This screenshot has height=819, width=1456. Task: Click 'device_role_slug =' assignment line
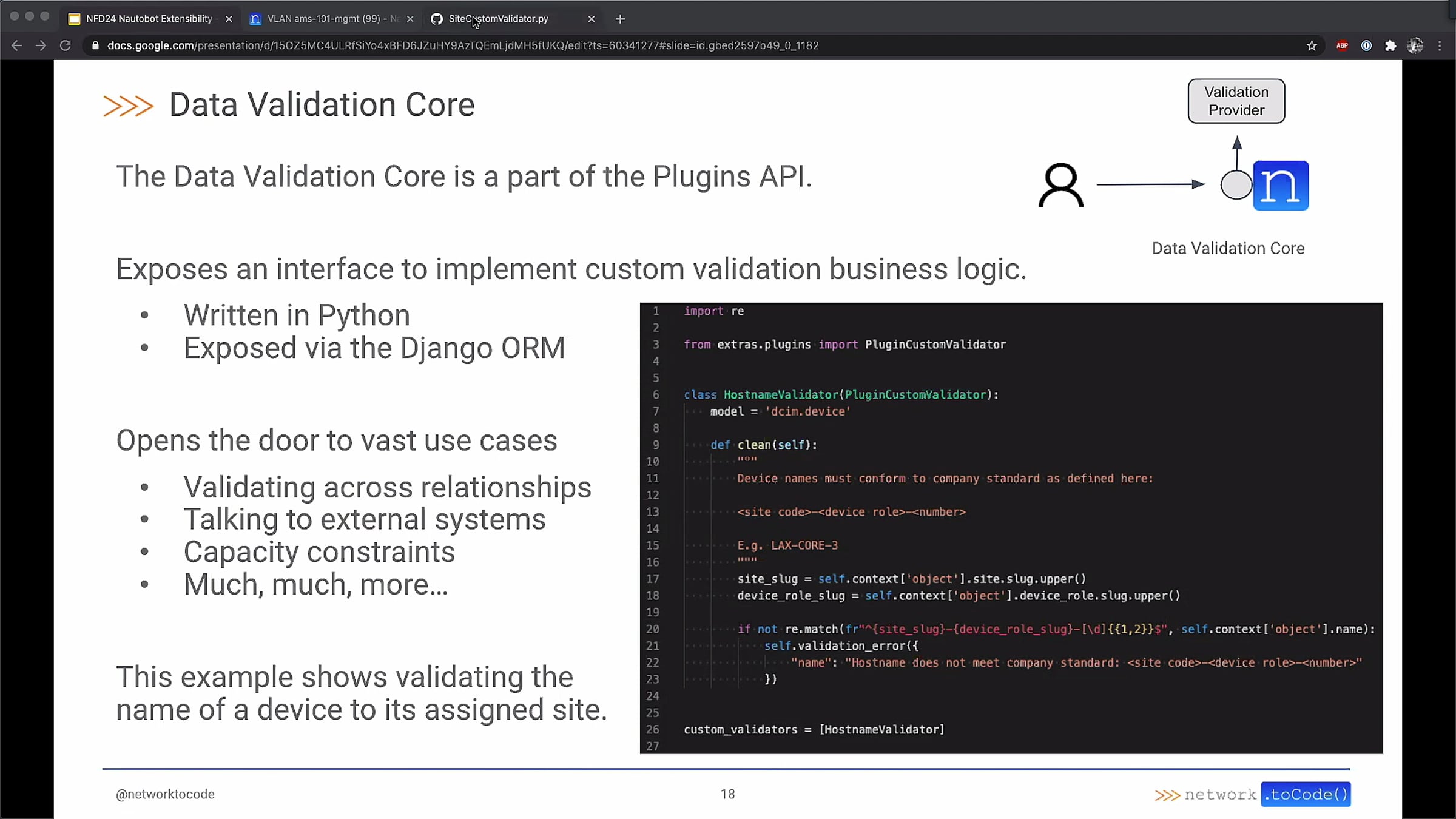coord(959,596)
